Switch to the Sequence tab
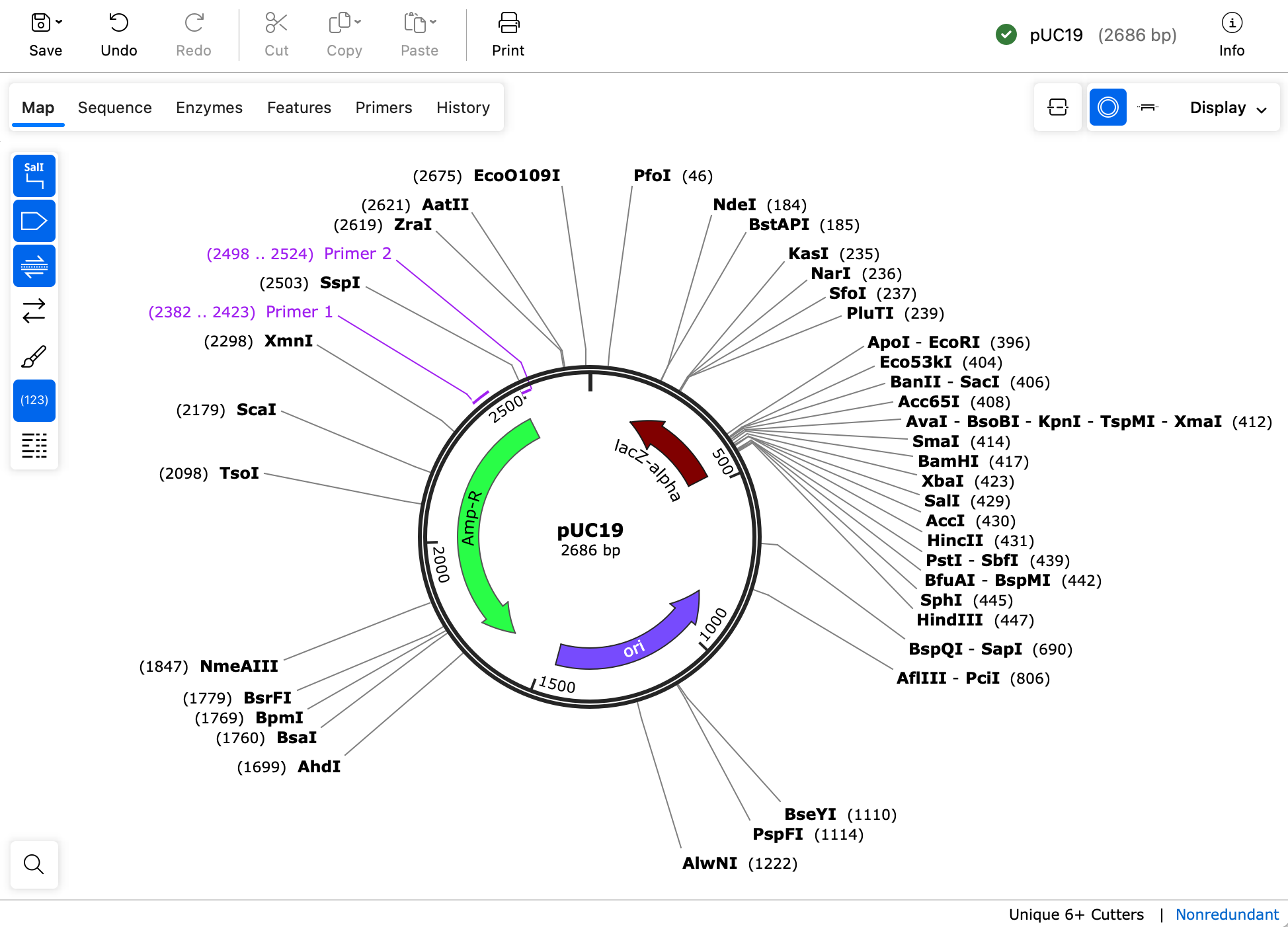 [114, 107]
